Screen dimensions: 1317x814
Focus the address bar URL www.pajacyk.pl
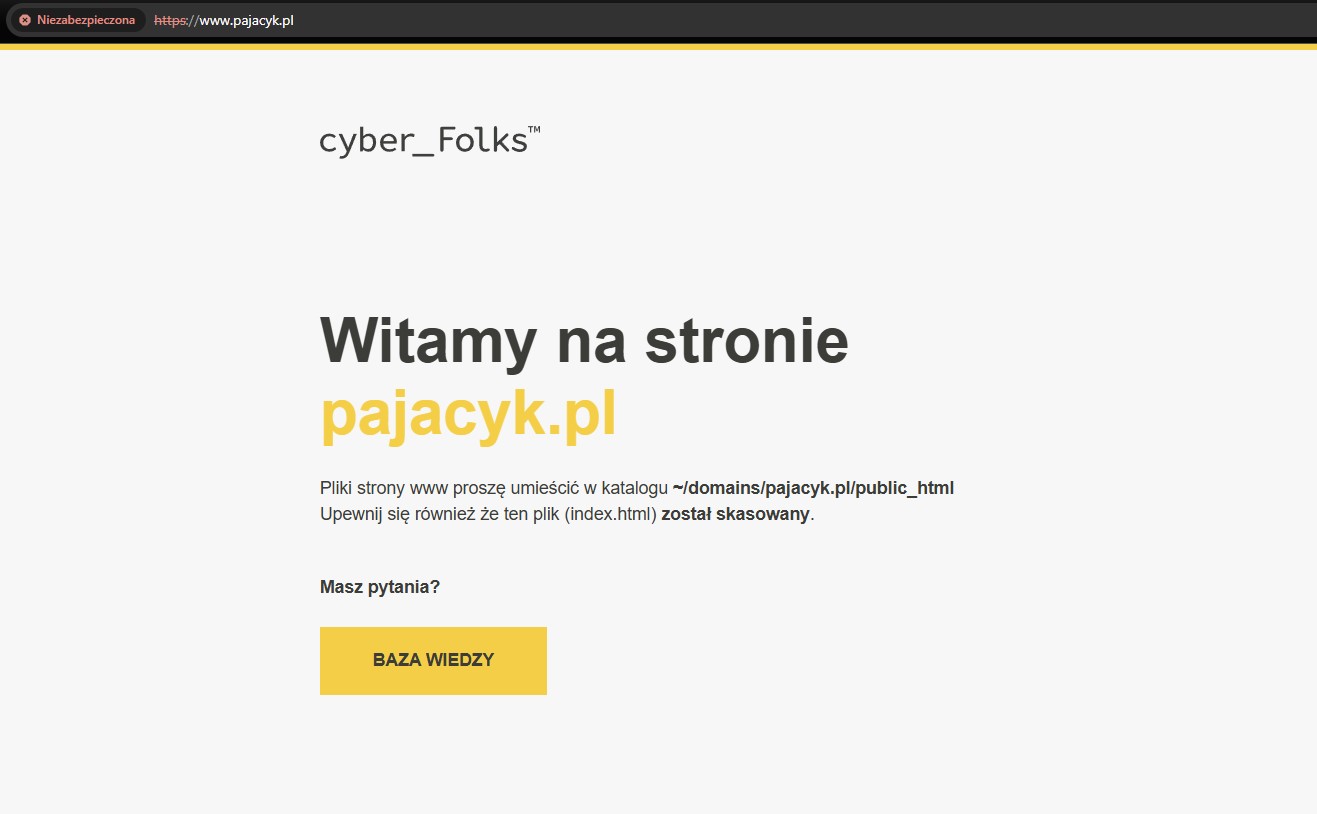tap(224, 20)
